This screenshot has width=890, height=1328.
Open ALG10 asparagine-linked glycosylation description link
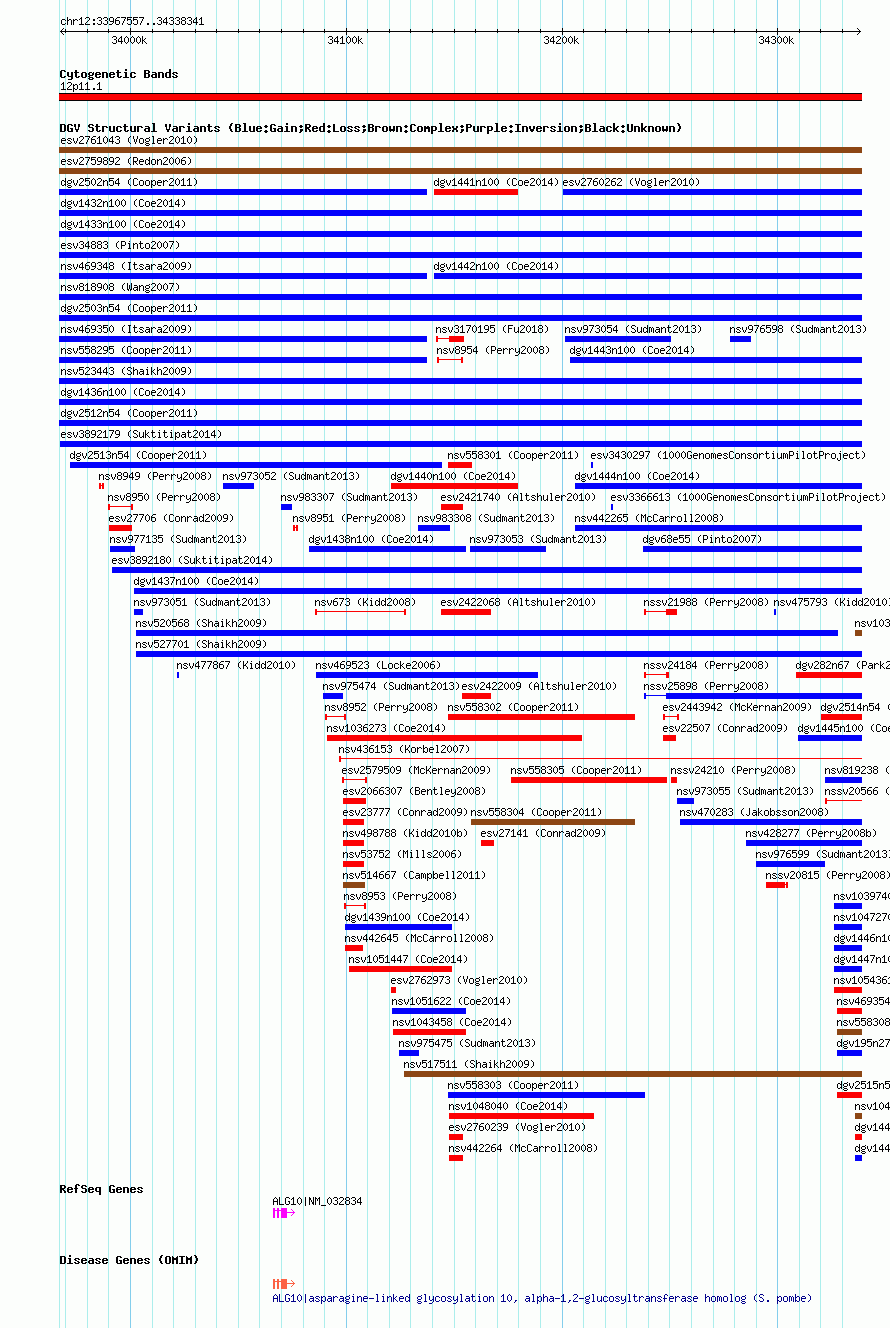[542, 1298]
